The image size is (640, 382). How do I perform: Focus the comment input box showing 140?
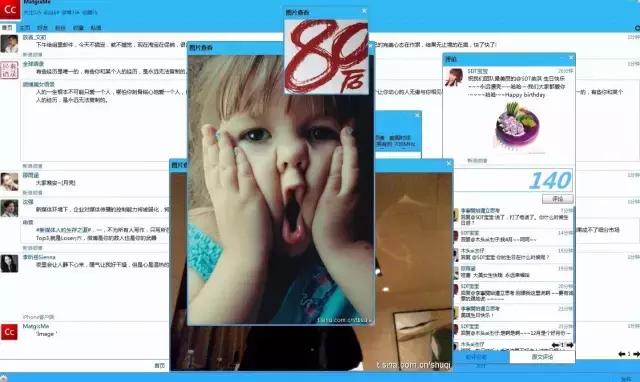click(512, 180)
